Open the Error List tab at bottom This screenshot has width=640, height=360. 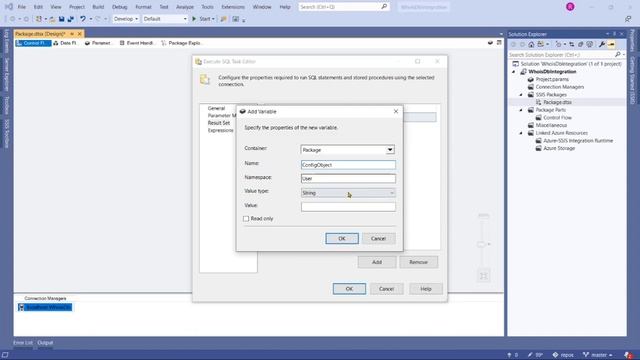[23, 343]
